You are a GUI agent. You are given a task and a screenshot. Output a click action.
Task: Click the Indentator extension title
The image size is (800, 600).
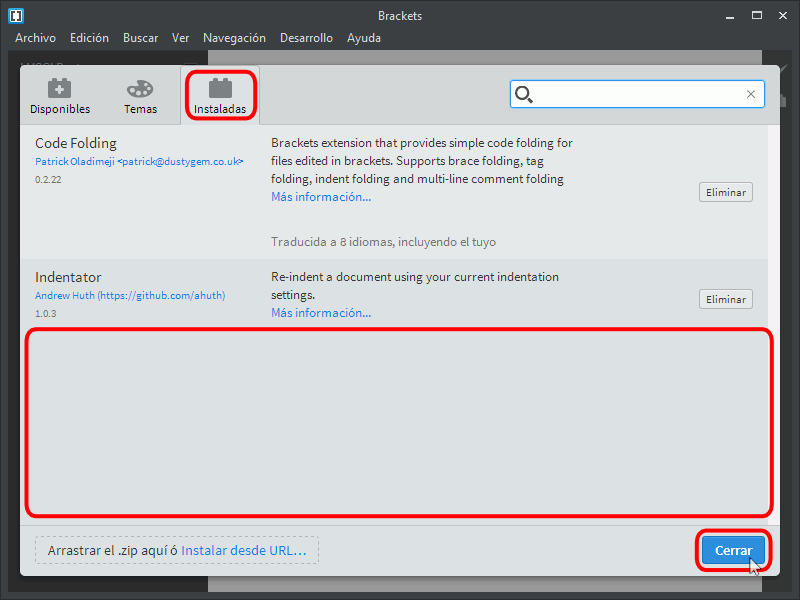pos(68,277)
